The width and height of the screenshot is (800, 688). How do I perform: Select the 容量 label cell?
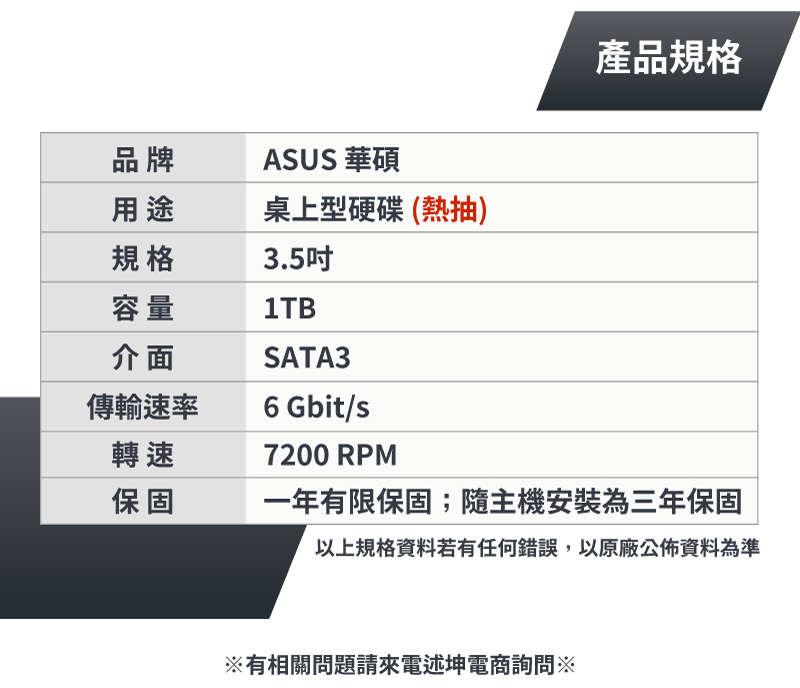[x=143, y=307]
